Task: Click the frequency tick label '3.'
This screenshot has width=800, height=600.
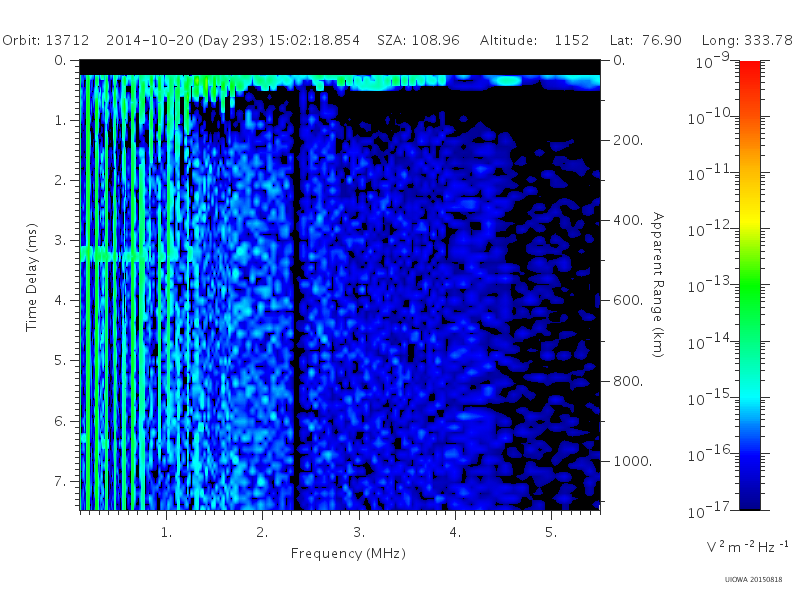Action: coord(359,533)
